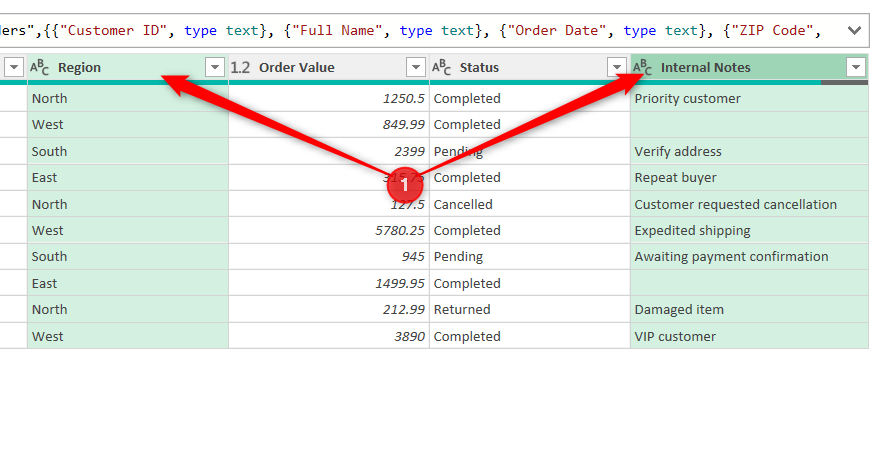Screen dimensions: 875x450
Task: Select the Internal Notes column header
Action: point(749,68)
